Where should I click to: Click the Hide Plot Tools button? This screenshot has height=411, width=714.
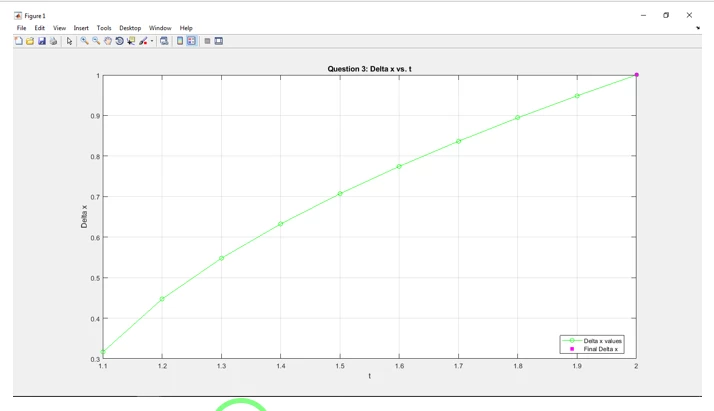(x=207, y=41)
